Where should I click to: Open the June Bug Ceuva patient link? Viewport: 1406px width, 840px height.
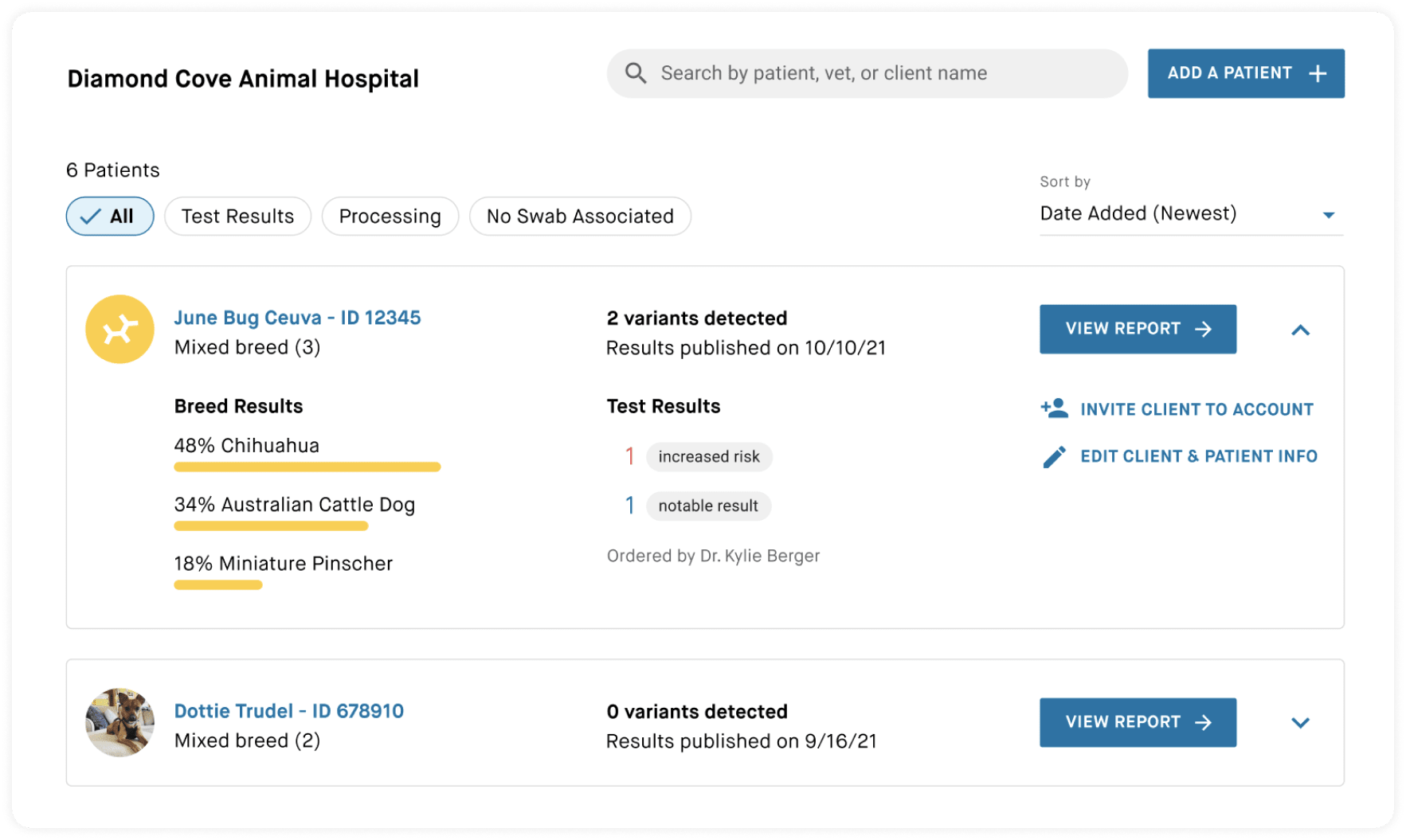(x=297, y=318)
